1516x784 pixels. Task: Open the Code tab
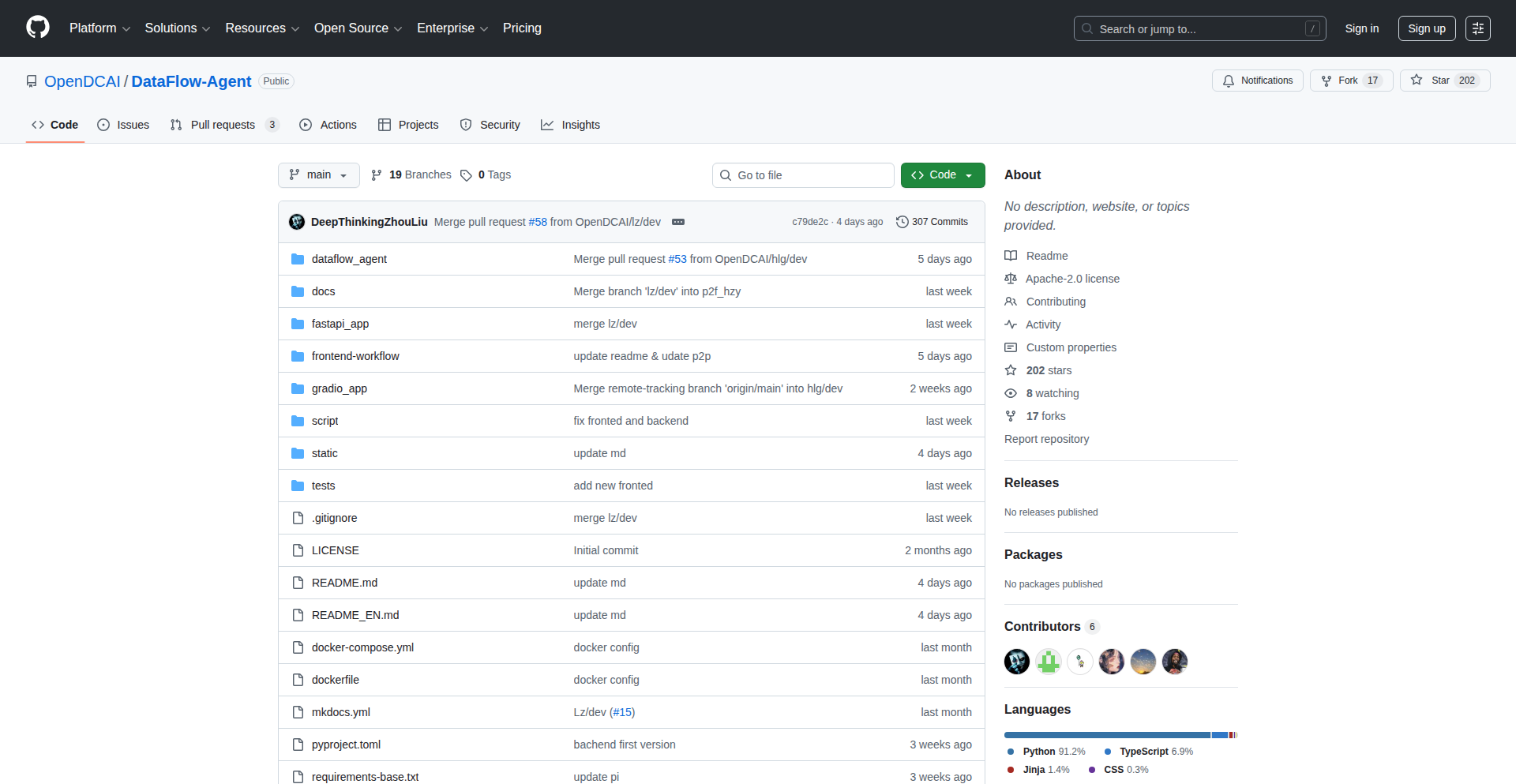click(x=54, y=125)
